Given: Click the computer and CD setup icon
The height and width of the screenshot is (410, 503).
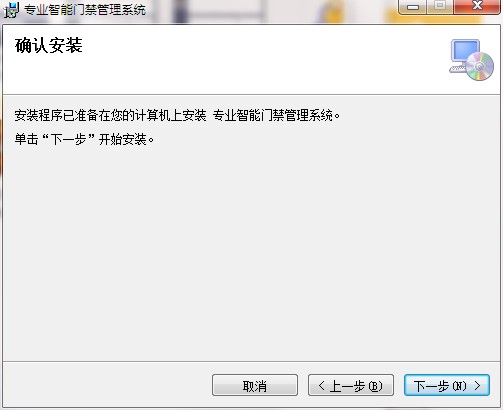Looking at the screenshot, I should click(x=471, y=60).
